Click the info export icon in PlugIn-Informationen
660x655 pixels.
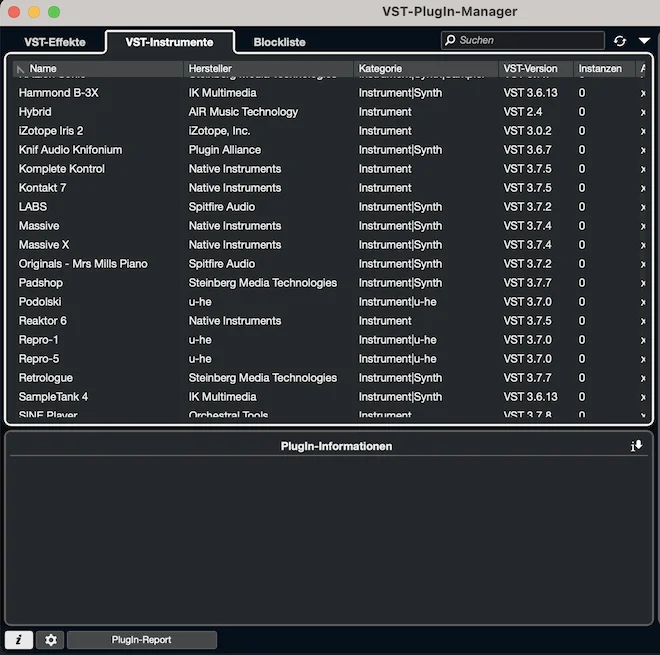(x=636, y=446)
